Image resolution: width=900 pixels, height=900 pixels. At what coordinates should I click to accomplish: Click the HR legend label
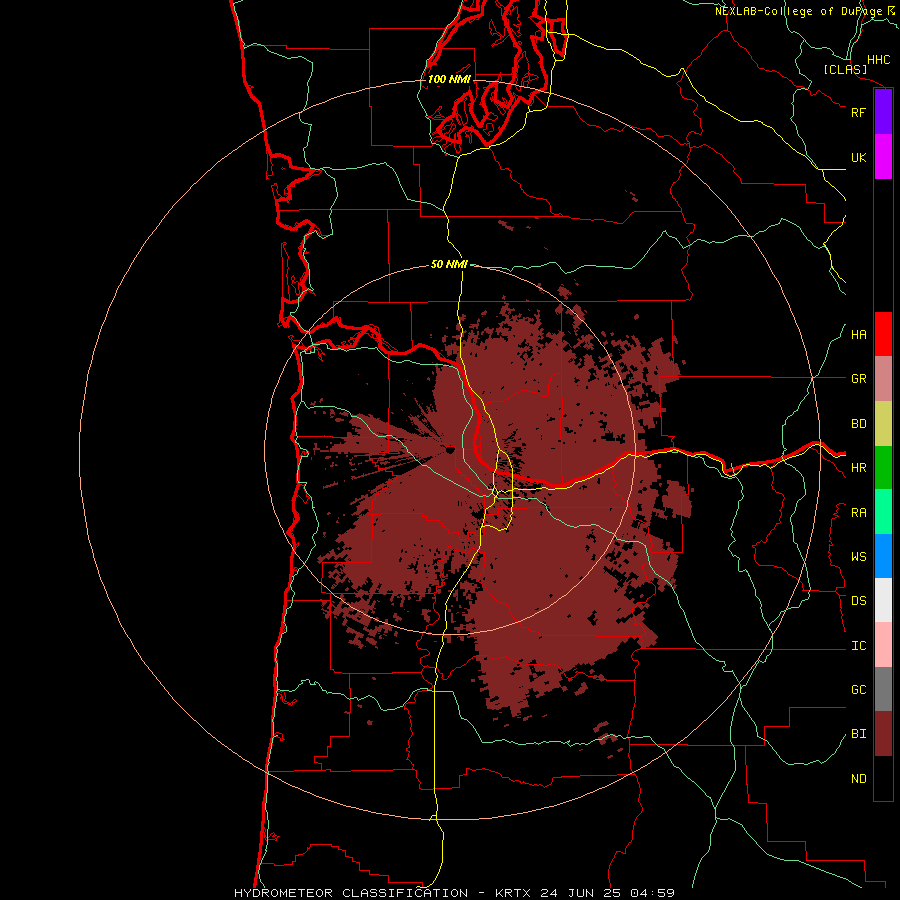pyautogui.click(x=858, y=468)
